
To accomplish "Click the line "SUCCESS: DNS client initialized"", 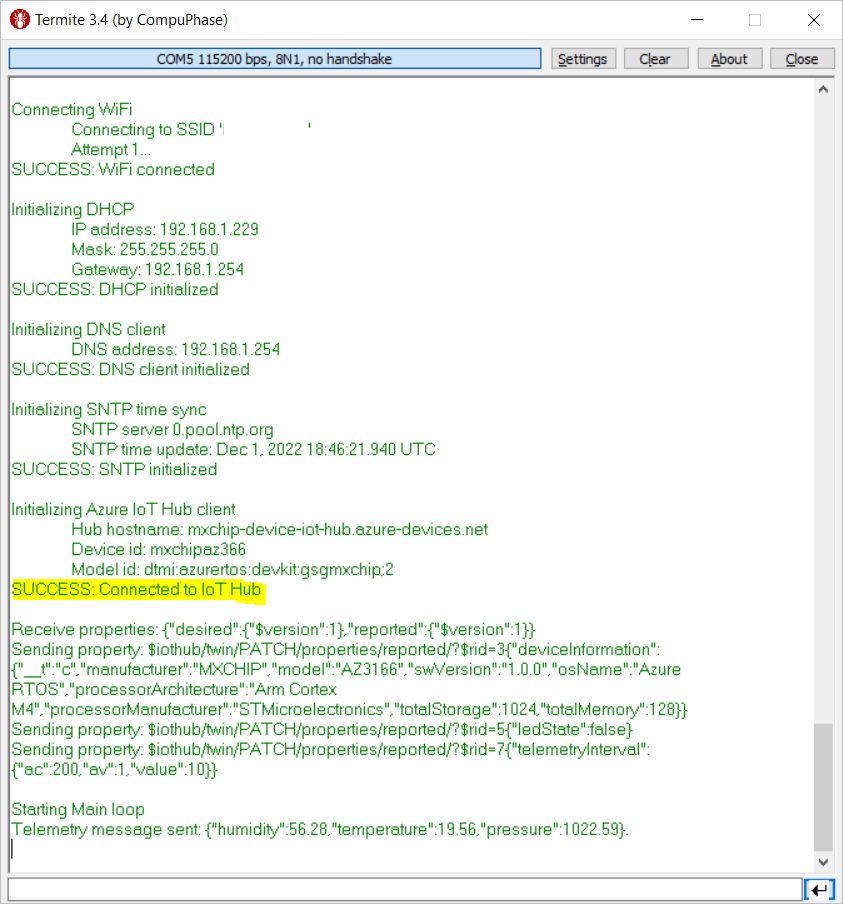I will [x=130, y=370].
